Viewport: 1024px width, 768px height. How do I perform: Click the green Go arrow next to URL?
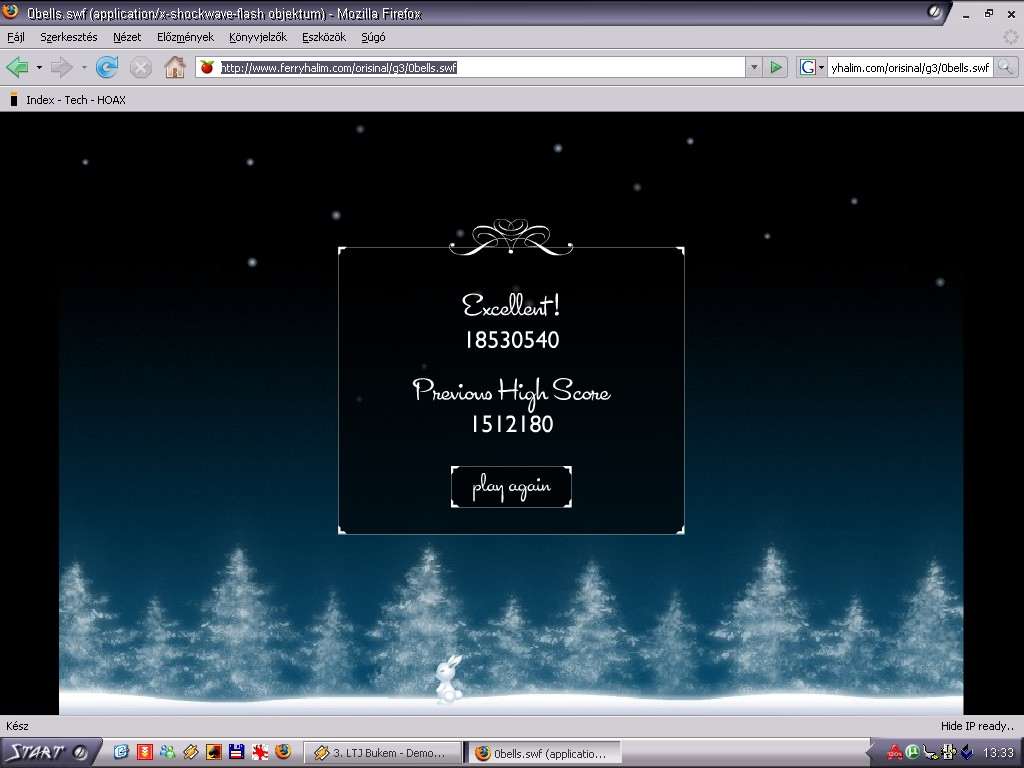[775, 67]
